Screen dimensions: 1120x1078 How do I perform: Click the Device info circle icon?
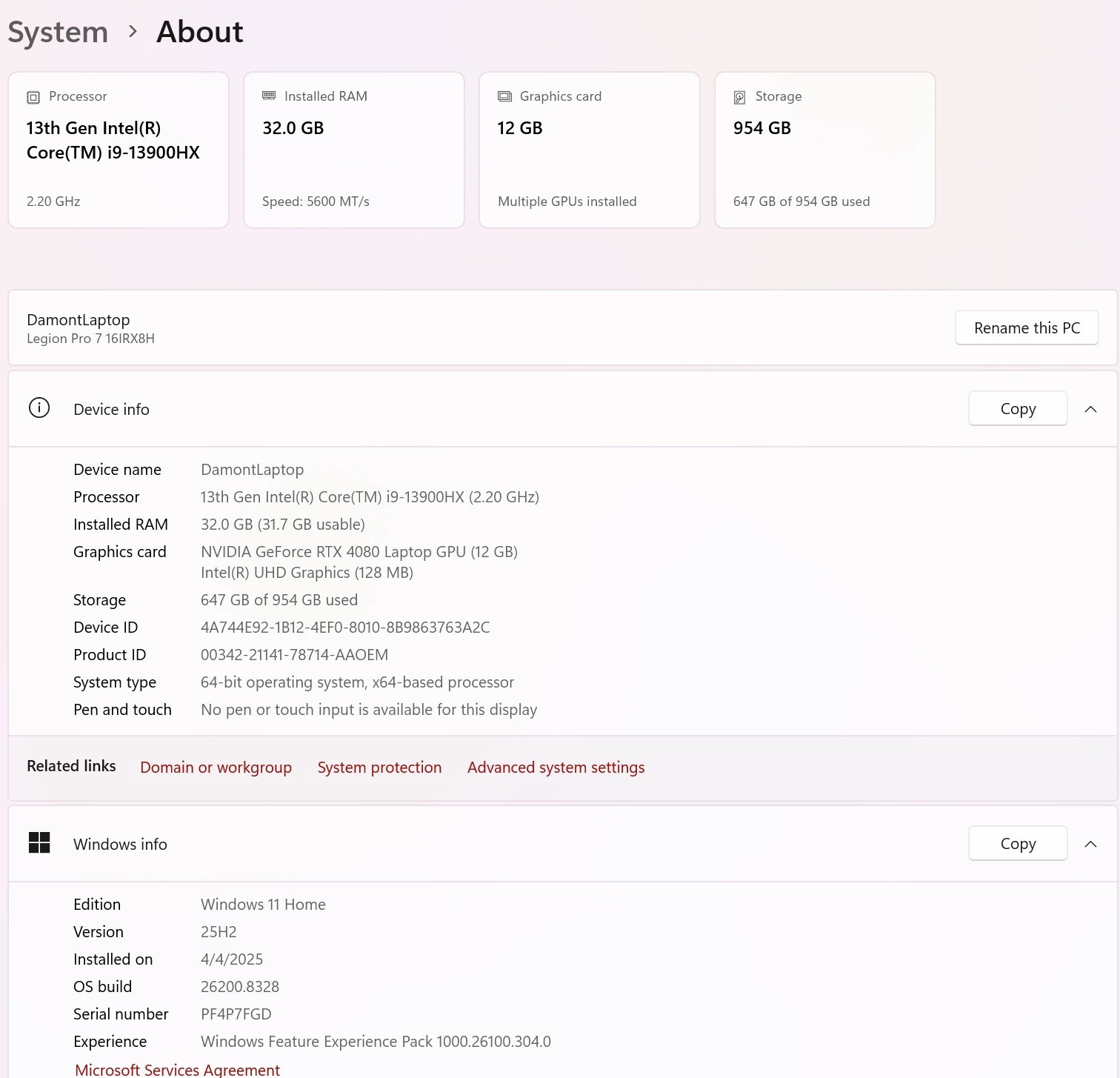(39, 407)
